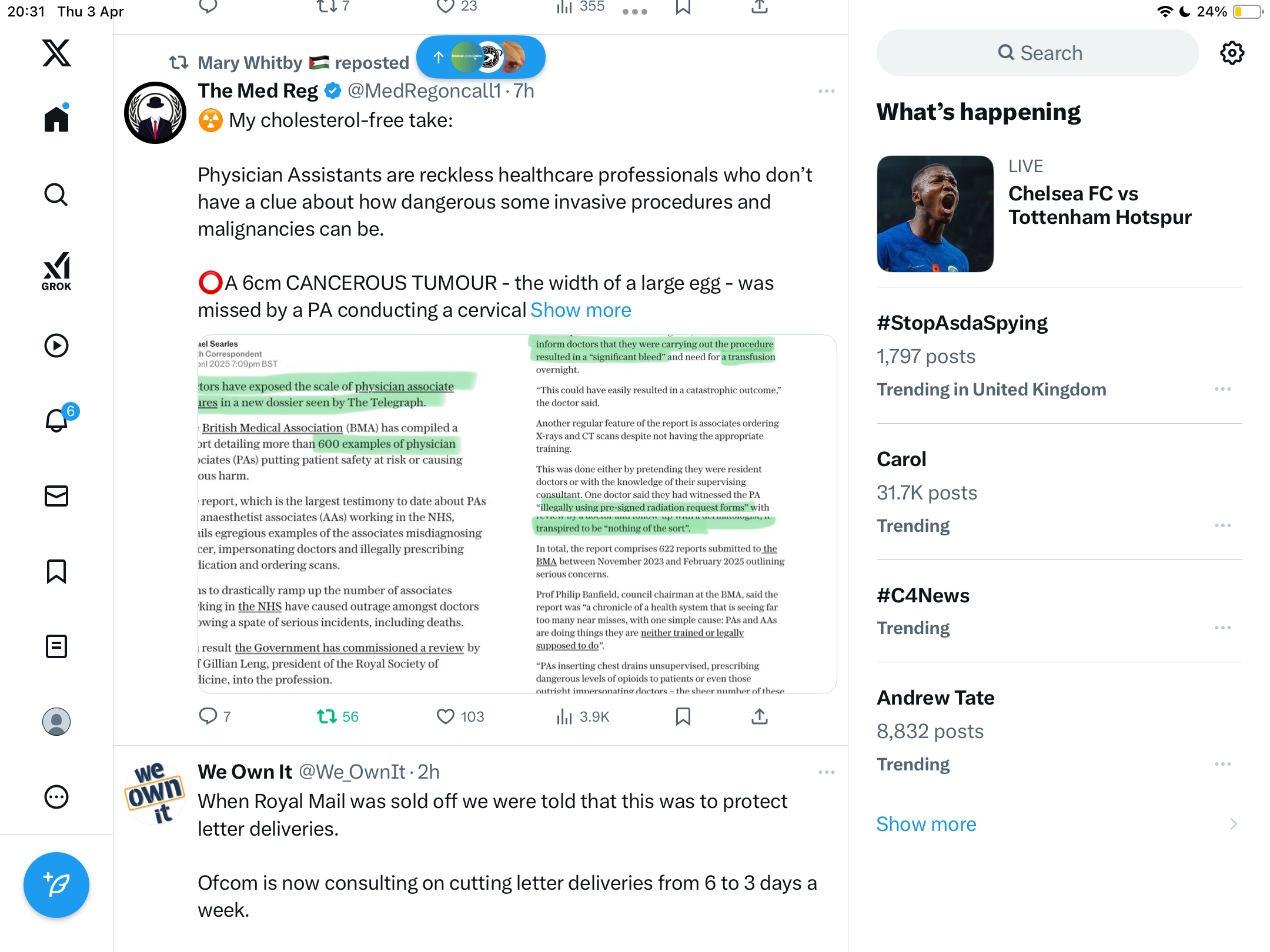1270x952 pixels.
Task: Expand more options on We Own It post
Action: coord(827,772)
